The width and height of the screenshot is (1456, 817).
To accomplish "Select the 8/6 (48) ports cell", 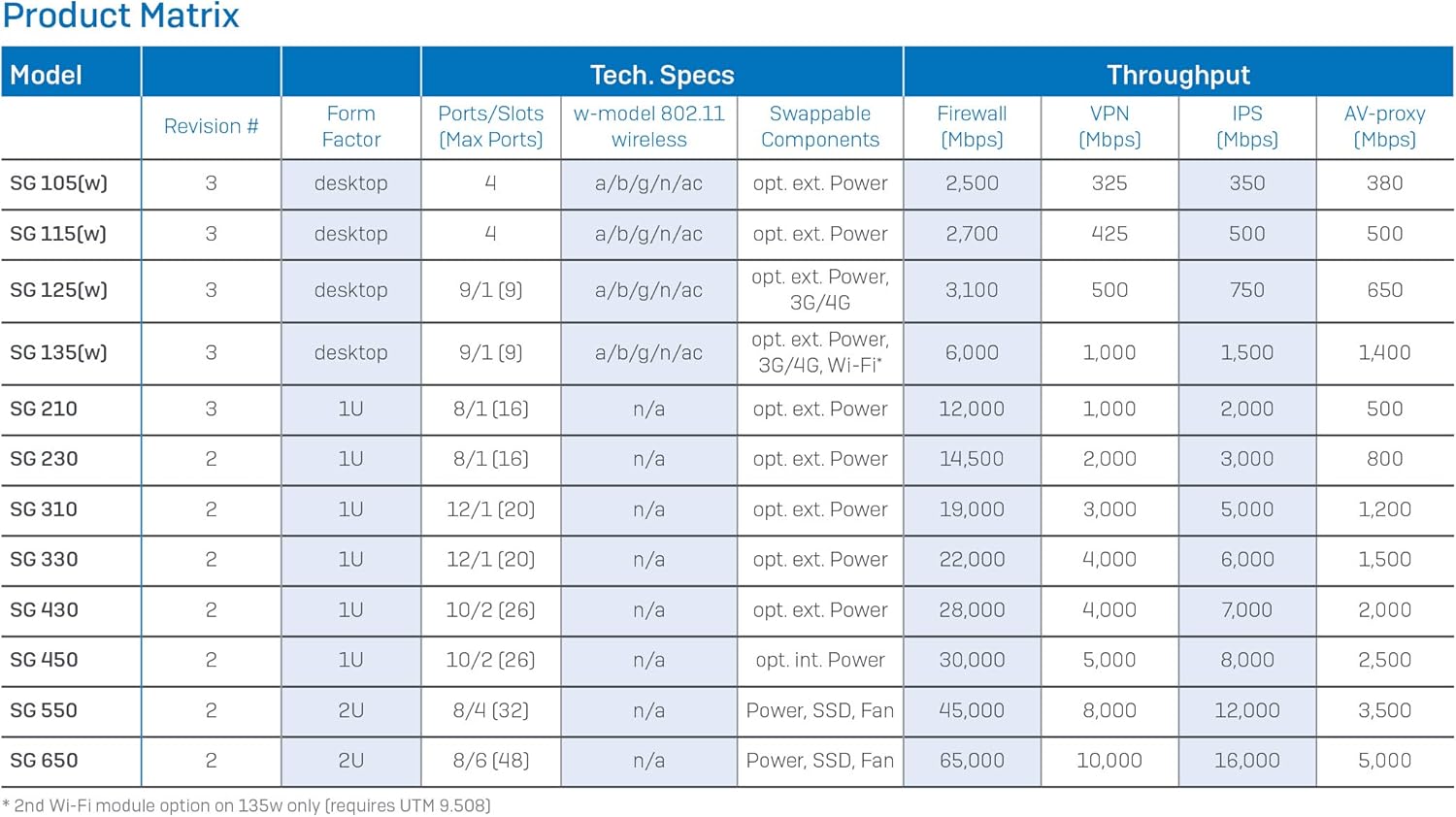I will (490, 761).
